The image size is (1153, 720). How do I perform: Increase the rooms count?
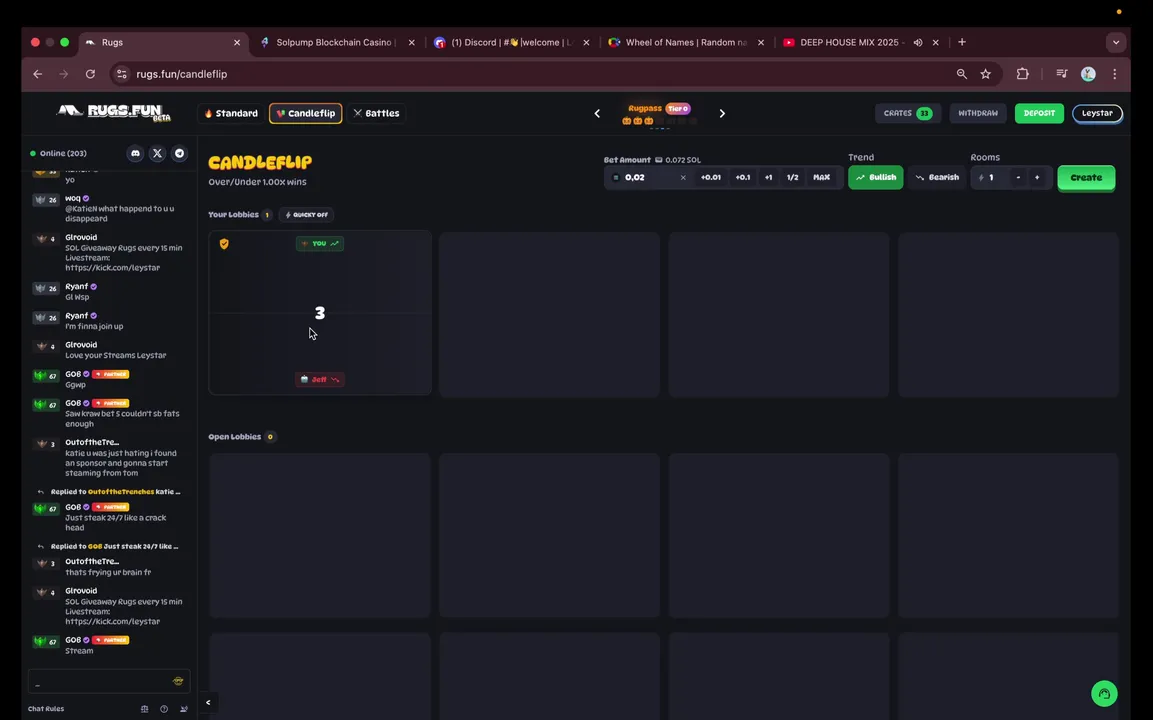(1037, 177)
